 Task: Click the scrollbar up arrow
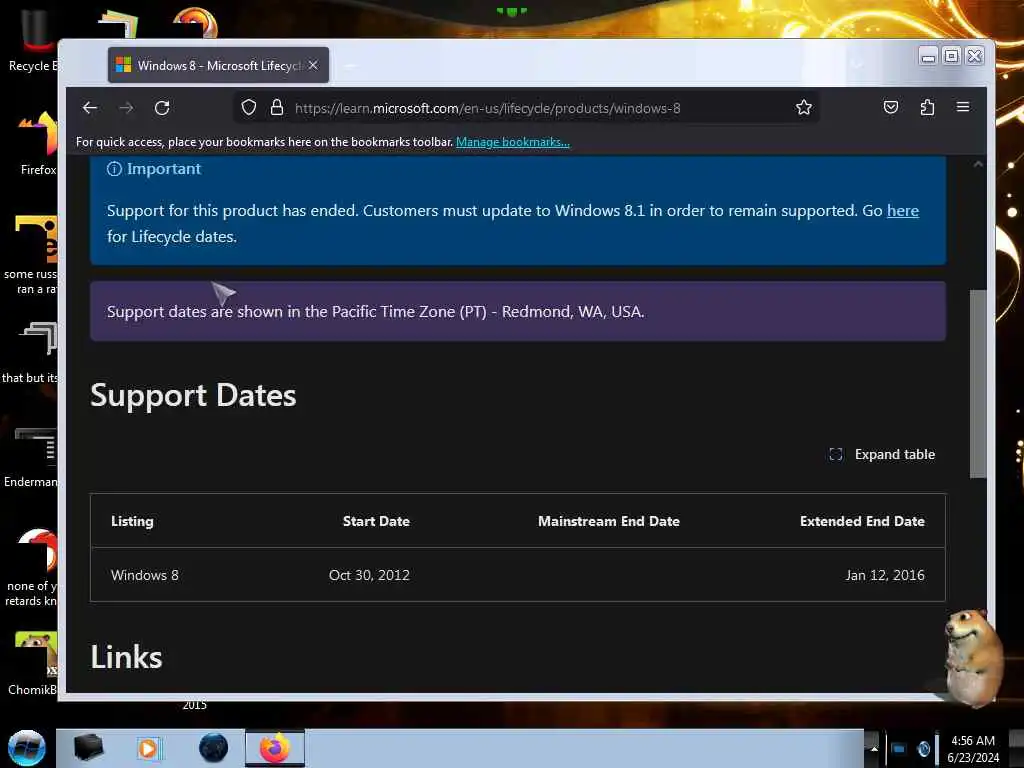coord(978,165)
